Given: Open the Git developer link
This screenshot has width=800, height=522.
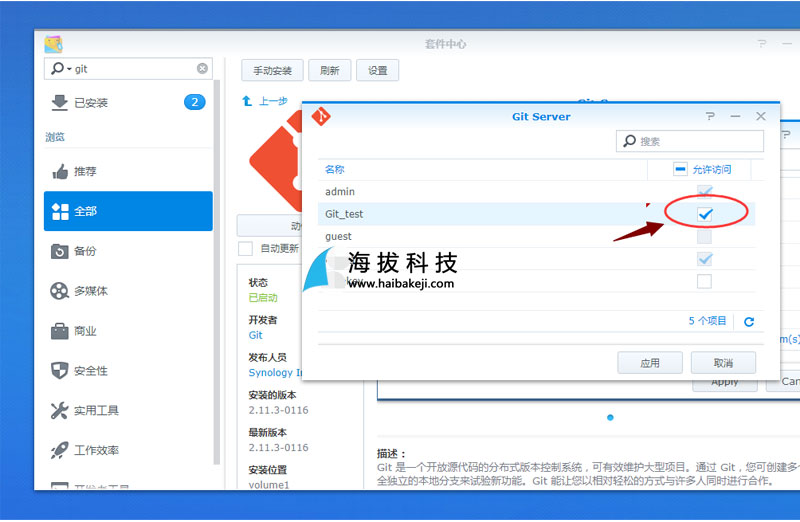Looking at the screenshot, I should tap(256, 335).
